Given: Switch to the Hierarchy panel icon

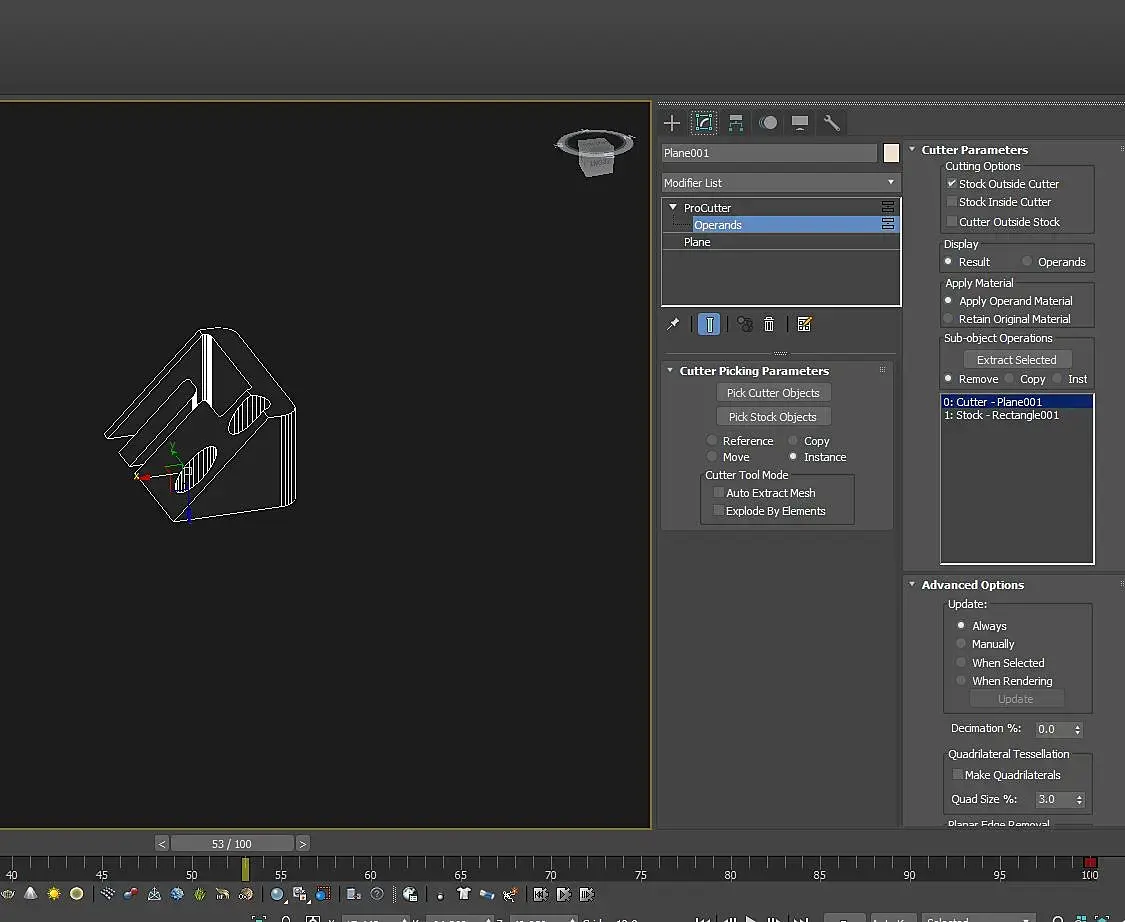Looking at the screenshot, I should (x=736, y=123).
